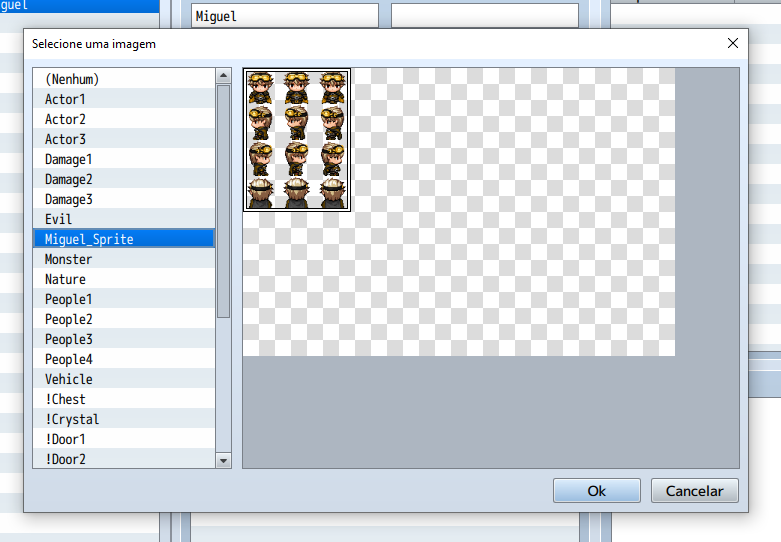781x542 pixels.
Task: Choose the Evil image entry
Action: (123, 219)
